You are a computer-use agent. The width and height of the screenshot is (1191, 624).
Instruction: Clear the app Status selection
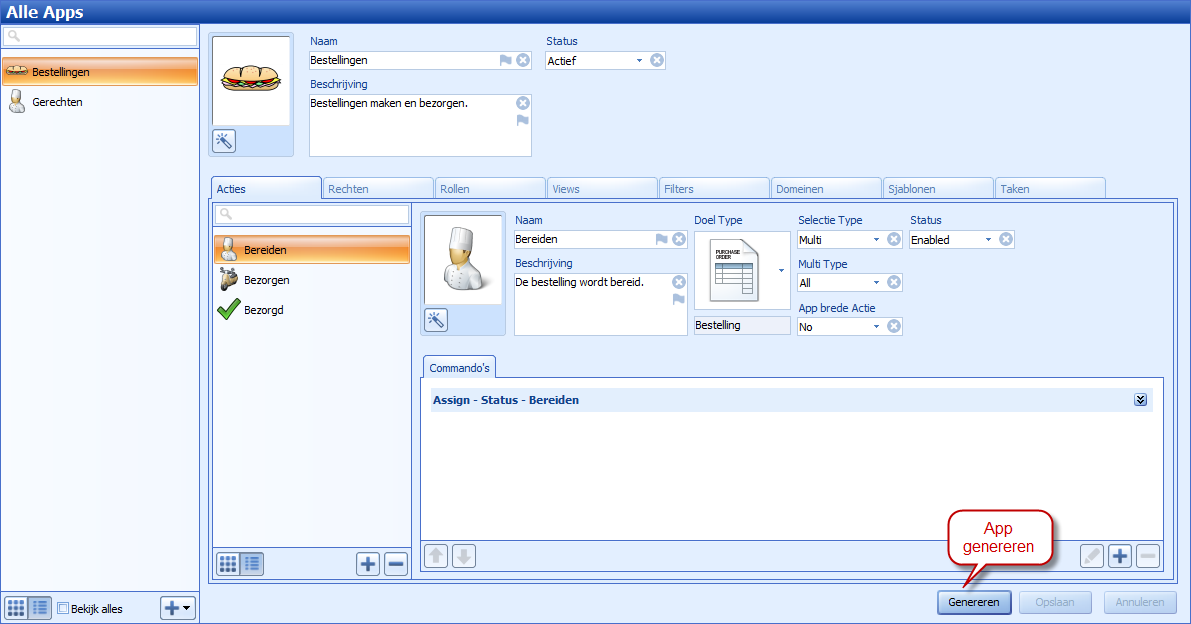click(657, 60)
